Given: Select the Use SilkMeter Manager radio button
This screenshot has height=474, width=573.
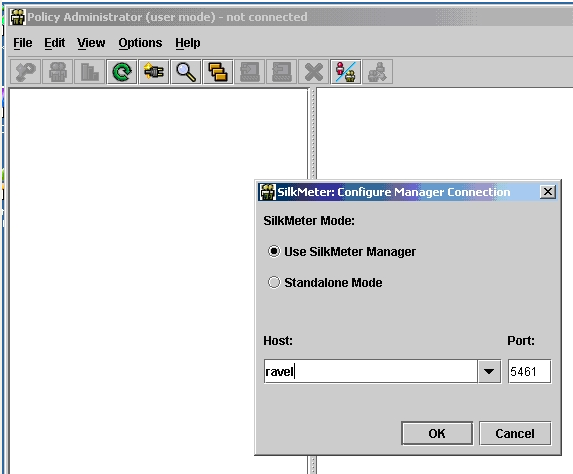Looking at the screenshot, I should tap(274, 251).
